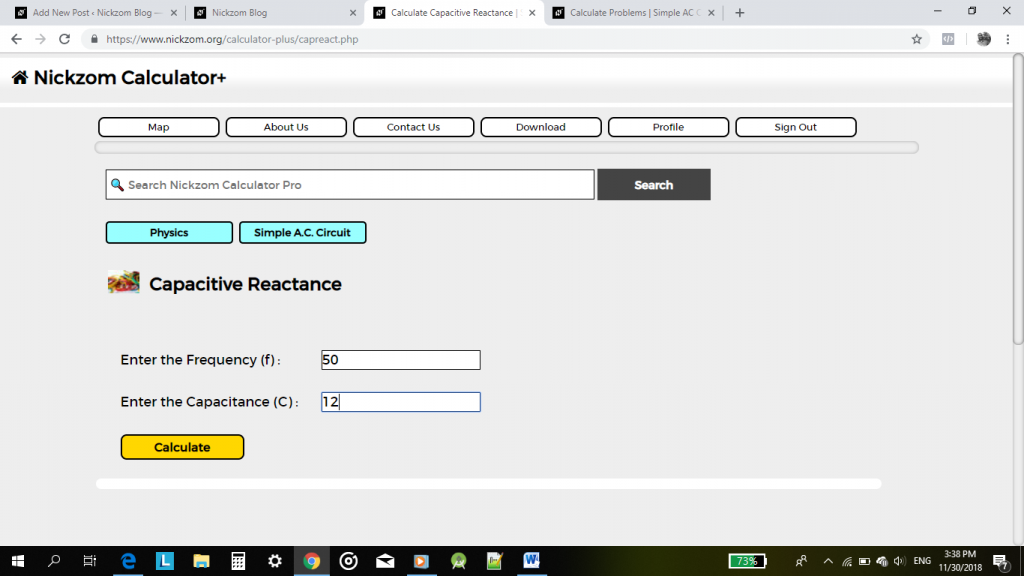Reload the current page

pos(64,39)
